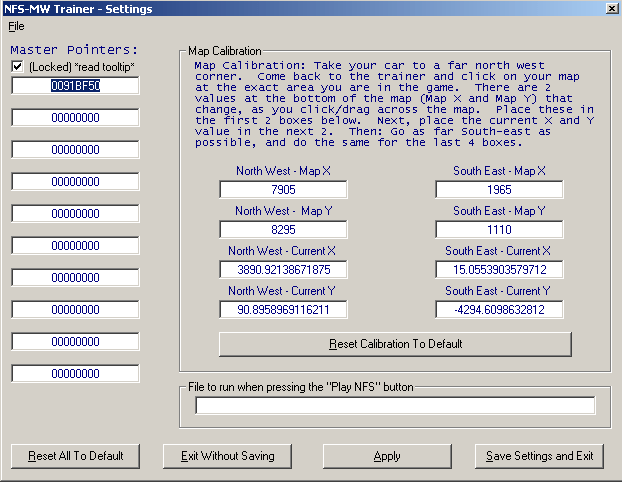Click the South East Map Y field
Screen dimensions: 622x482
pos(499,230)
